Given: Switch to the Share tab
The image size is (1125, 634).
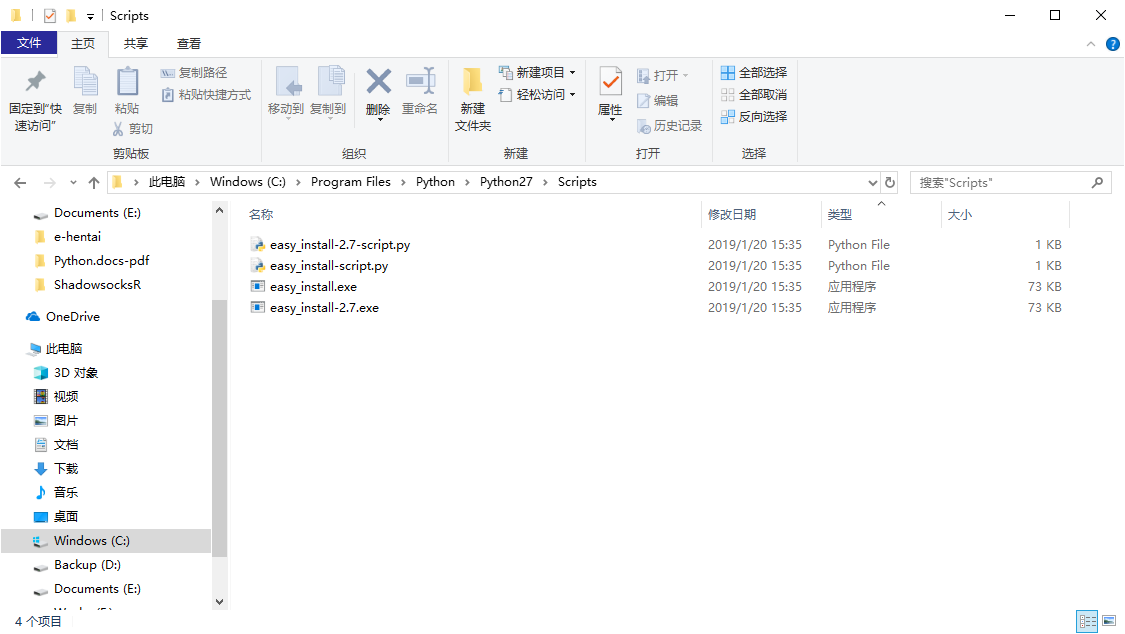Looking at the screenshot, I should point(136,44).
